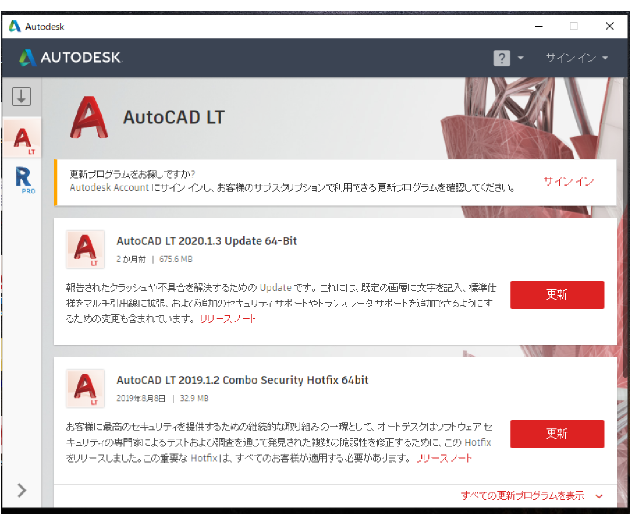630x524 pixels.
Task: Click title AutoCAD LT 2019.1.2 Combo Security Hotfix 64bit
Action: 242,380
